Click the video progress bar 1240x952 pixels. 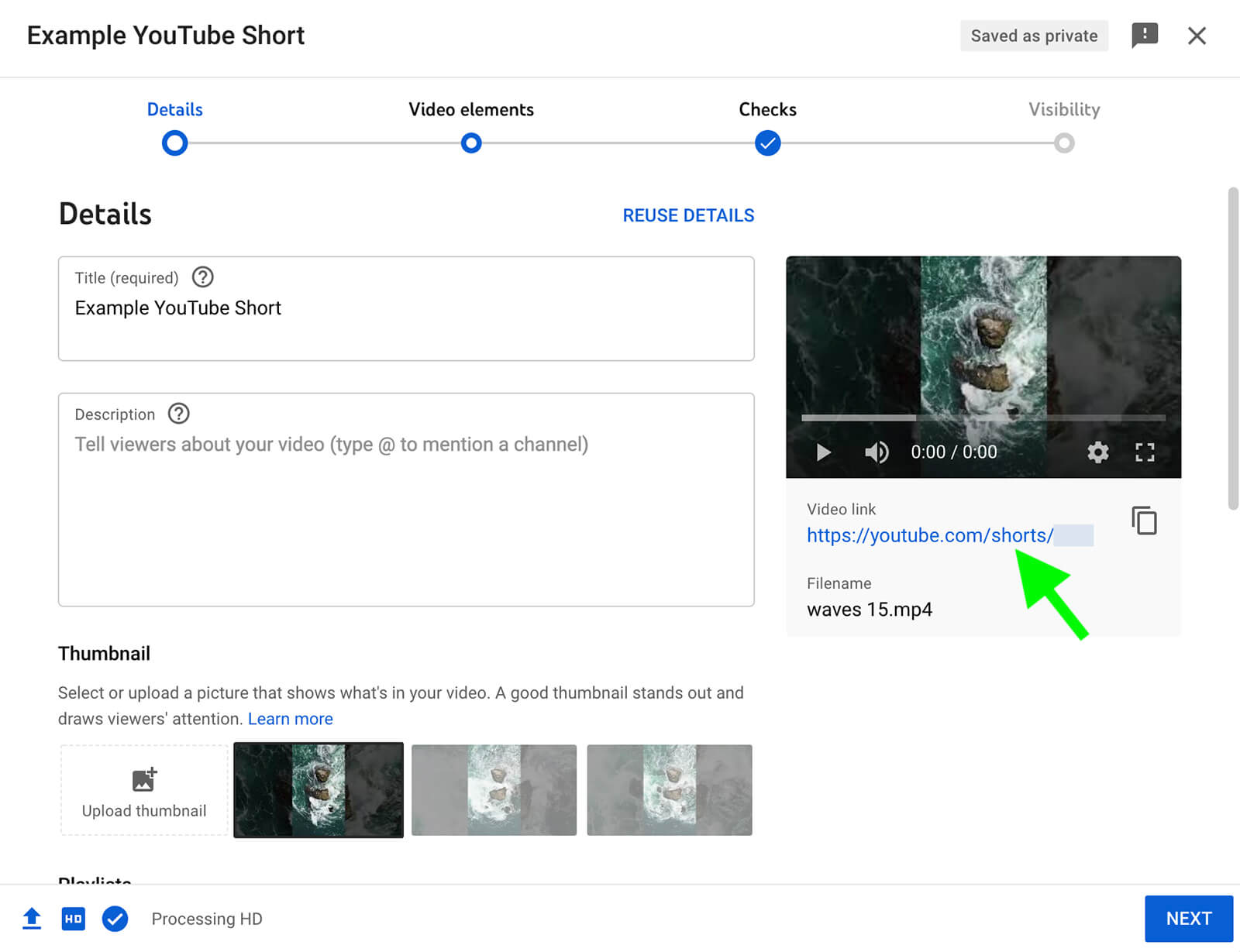(x=983, y=418)
